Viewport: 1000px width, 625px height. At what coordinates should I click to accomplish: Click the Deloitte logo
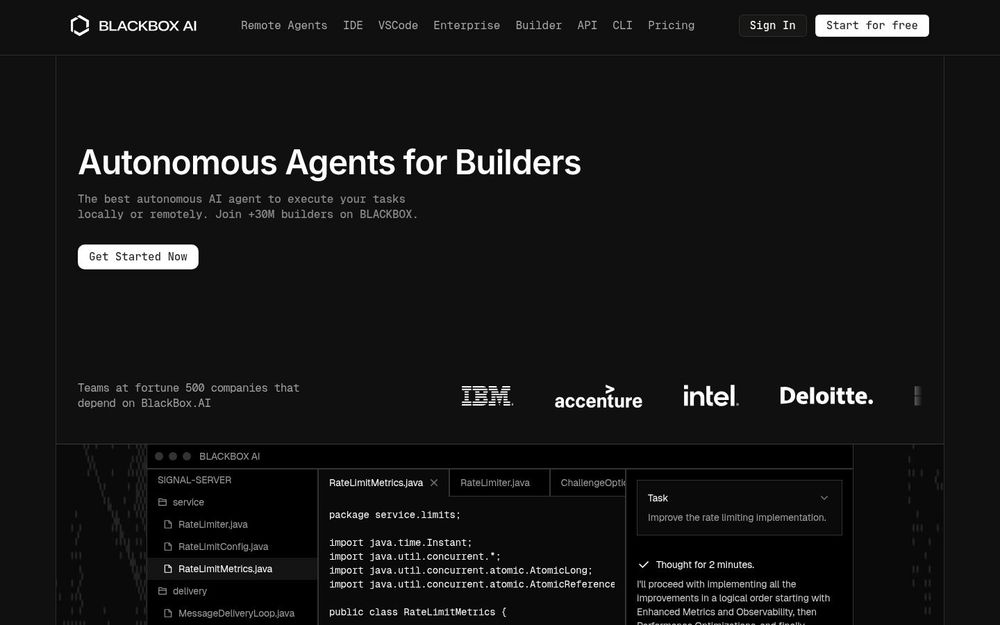coord(826,396)
